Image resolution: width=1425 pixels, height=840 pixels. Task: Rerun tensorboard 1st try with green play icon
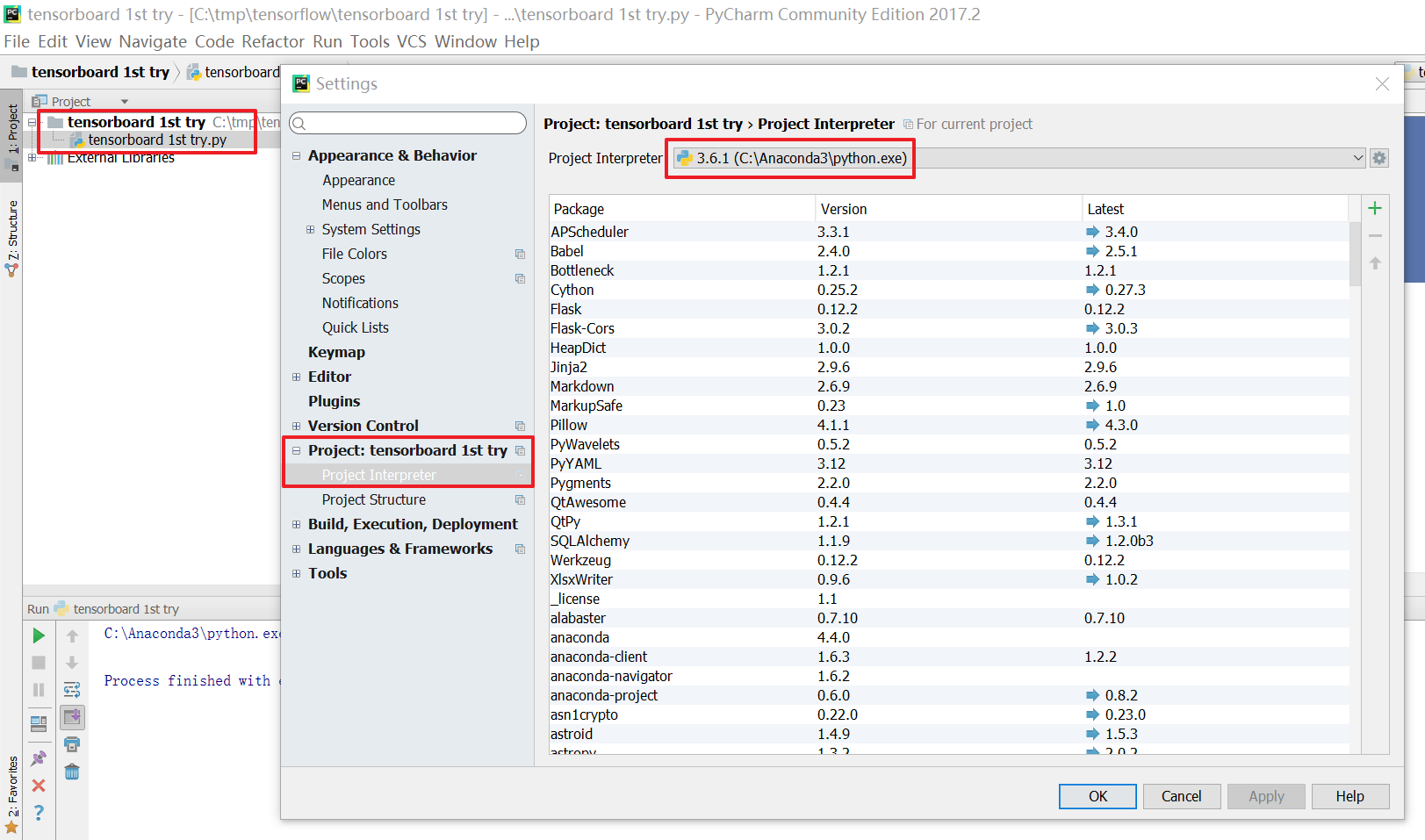(x=39, y=635)
